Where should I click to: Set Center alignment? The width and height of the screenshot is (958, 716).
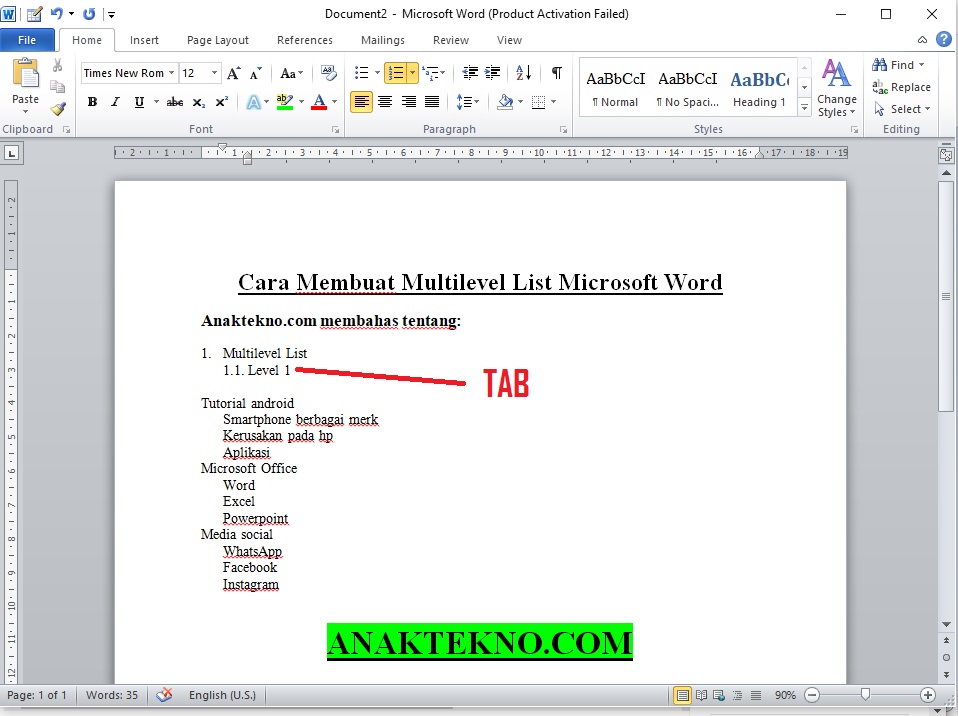[x=385, y=102]
